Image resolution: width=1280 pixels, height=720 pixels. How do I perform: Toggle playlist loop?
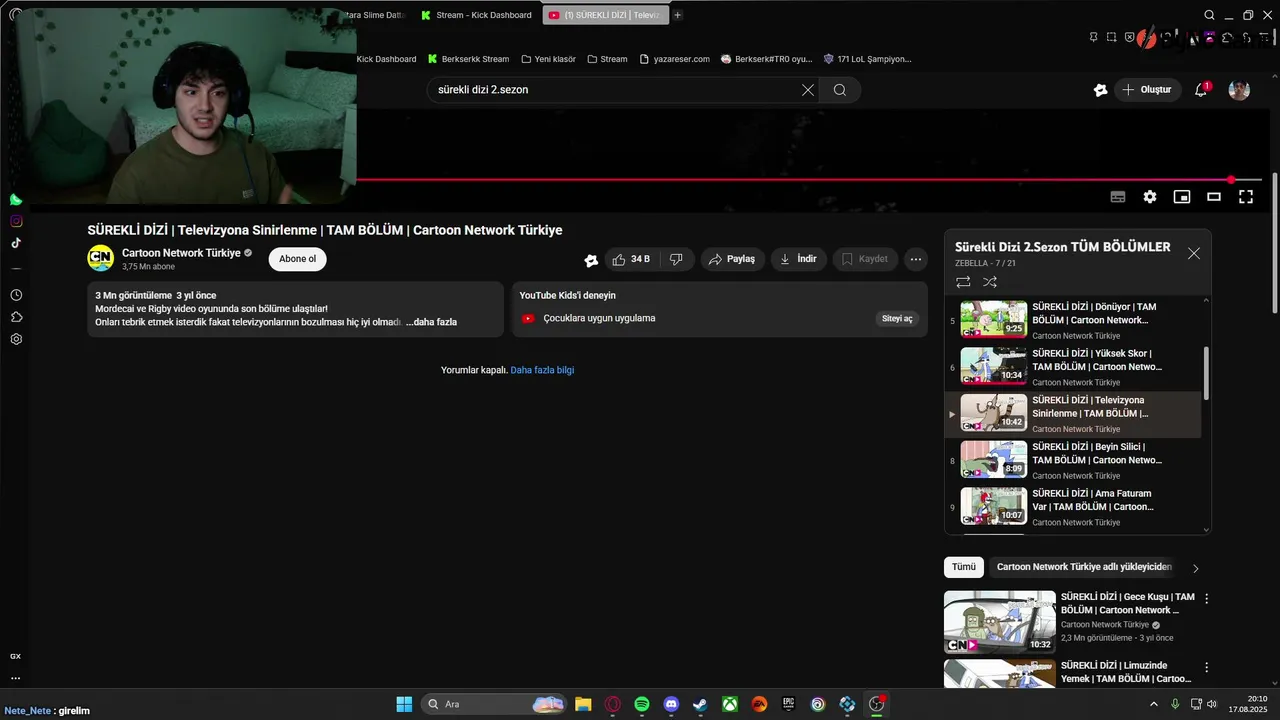963,283
